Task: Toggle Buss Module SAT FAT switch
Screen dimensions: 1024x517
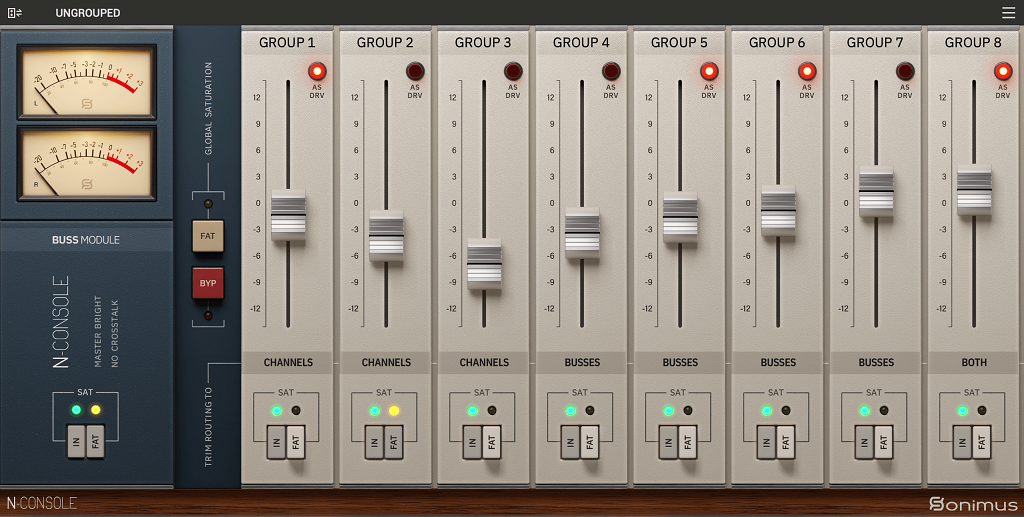Action: coord(95,442)
